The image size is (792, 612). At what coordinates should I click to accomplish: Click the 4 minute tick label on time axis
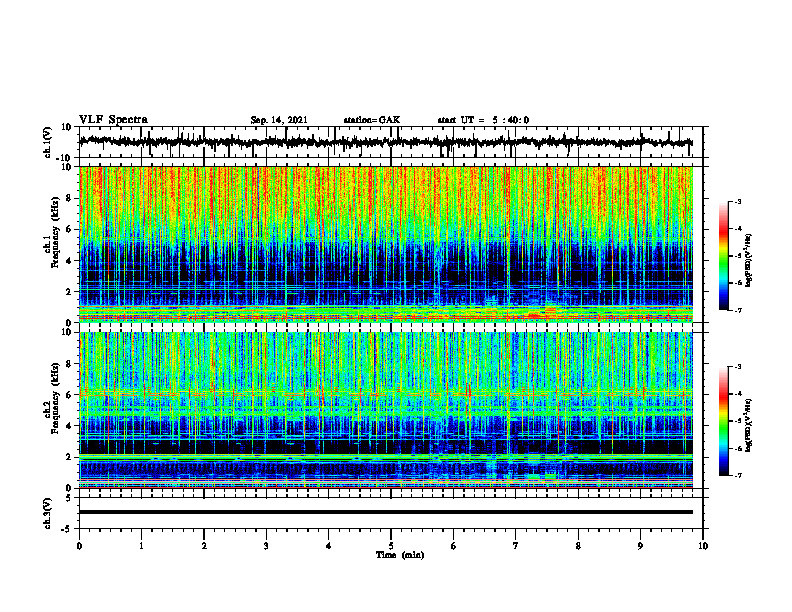329,546
